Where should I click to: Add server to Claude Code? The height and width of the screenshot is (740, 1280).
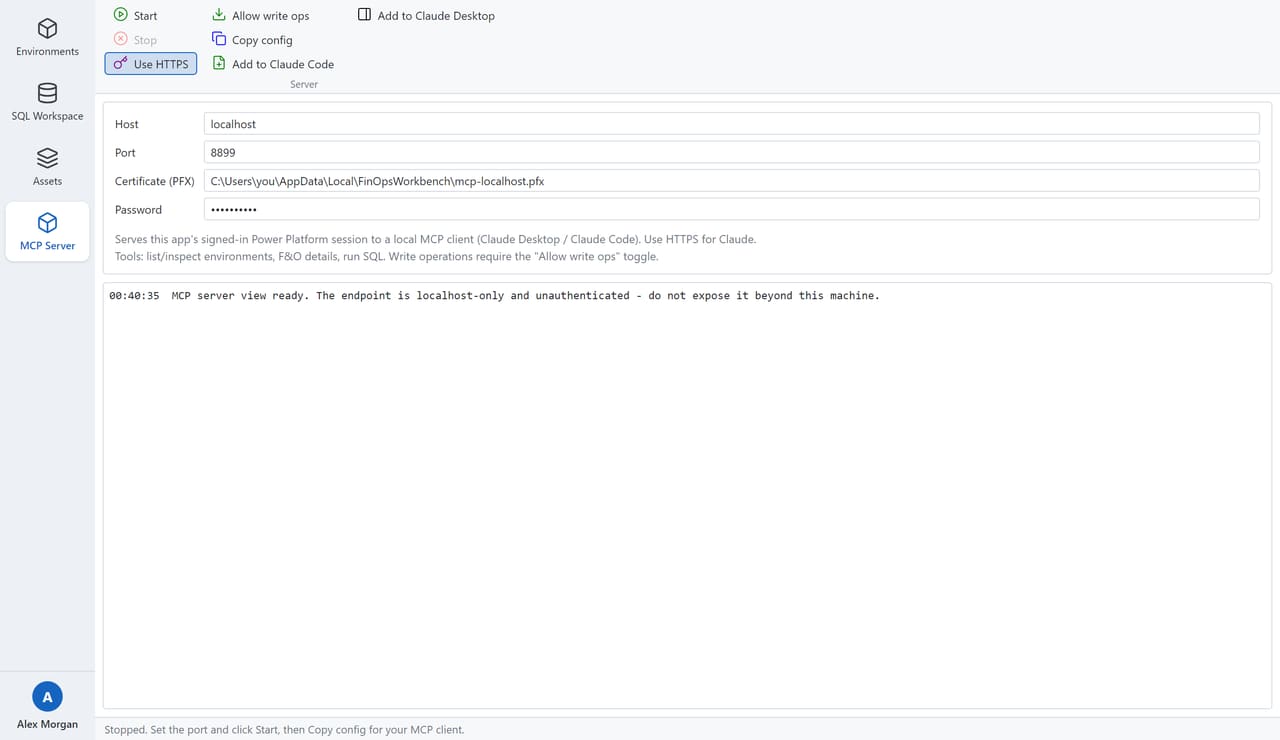(x=273, y=64)
